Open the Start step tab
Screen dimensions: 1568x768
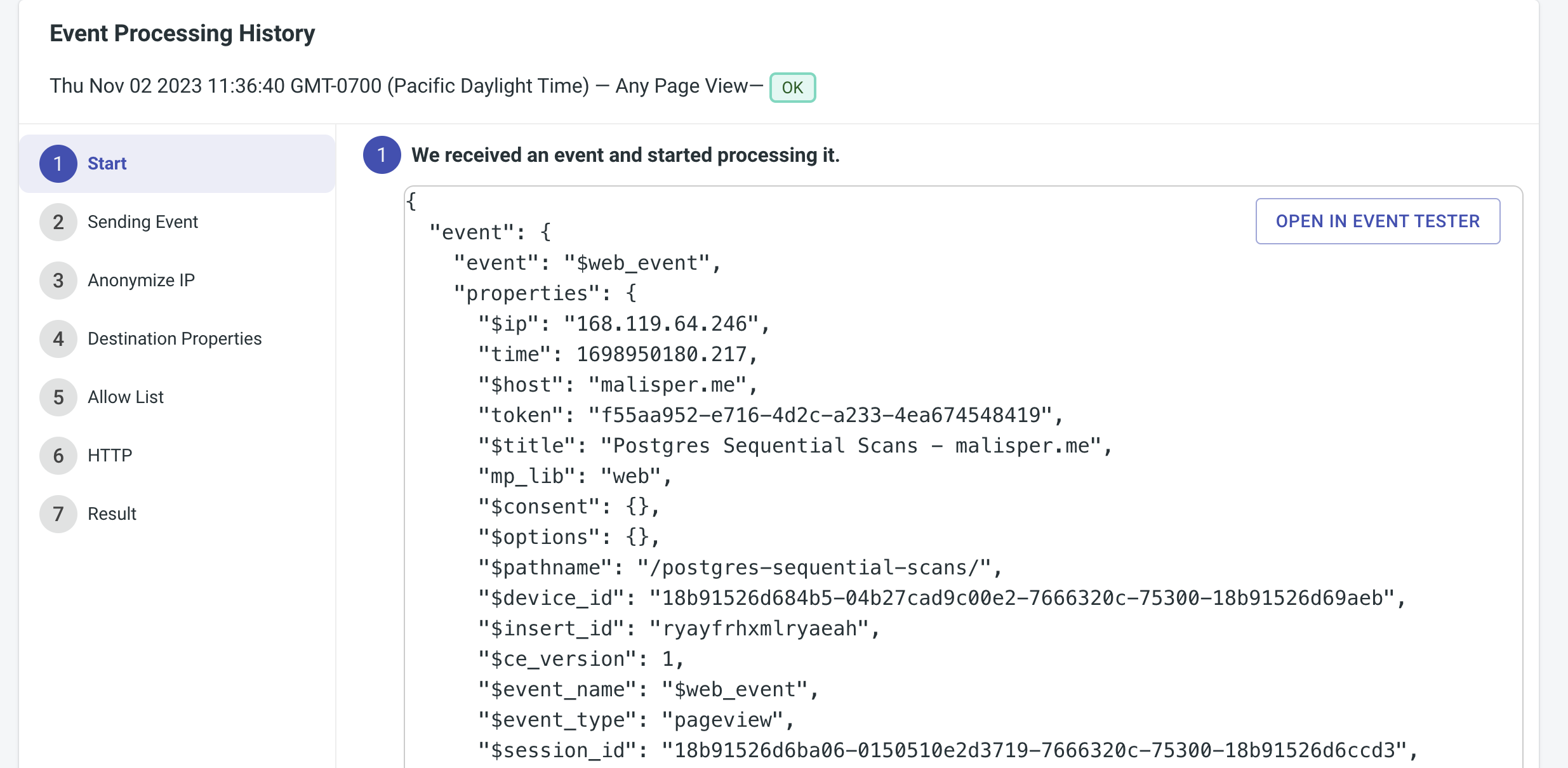[x=107, y=164]
